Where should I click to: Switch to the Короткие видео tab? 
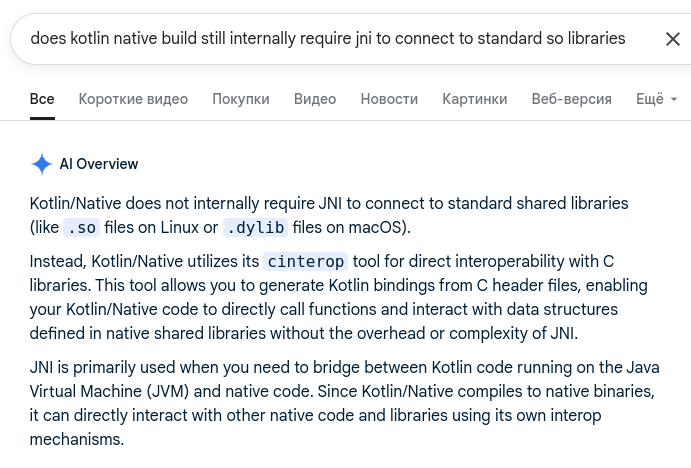point(133,99)
